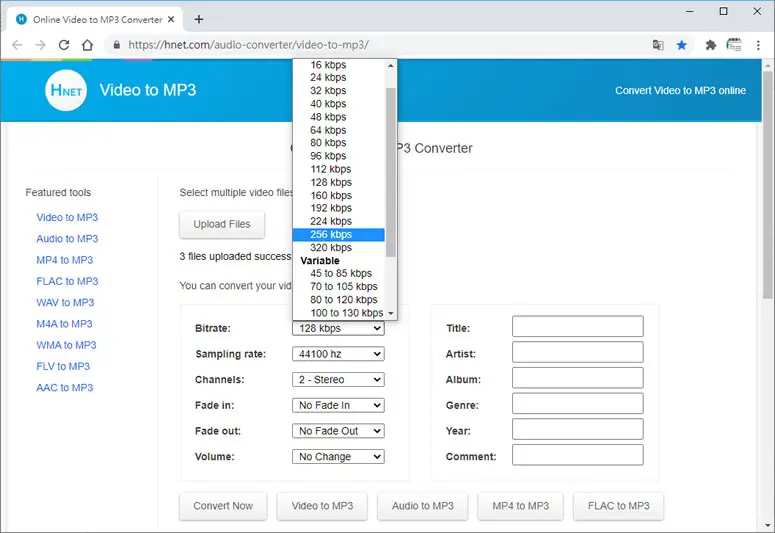Open a new browser tab

199,19
